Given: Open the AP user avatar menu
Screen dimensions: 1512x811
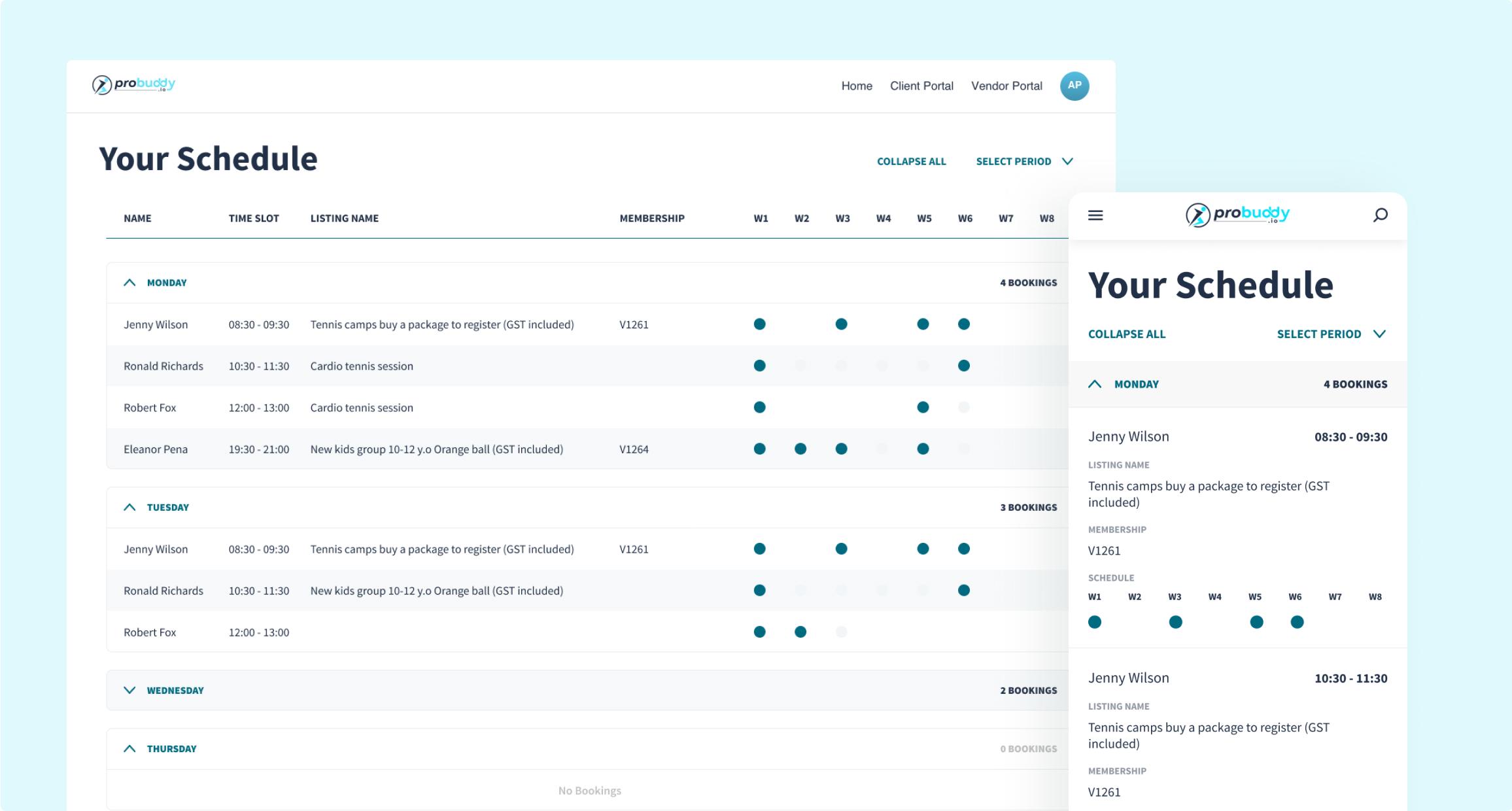Looking at the screenshot, I should pyautogui.click(x=1074, y=86).
